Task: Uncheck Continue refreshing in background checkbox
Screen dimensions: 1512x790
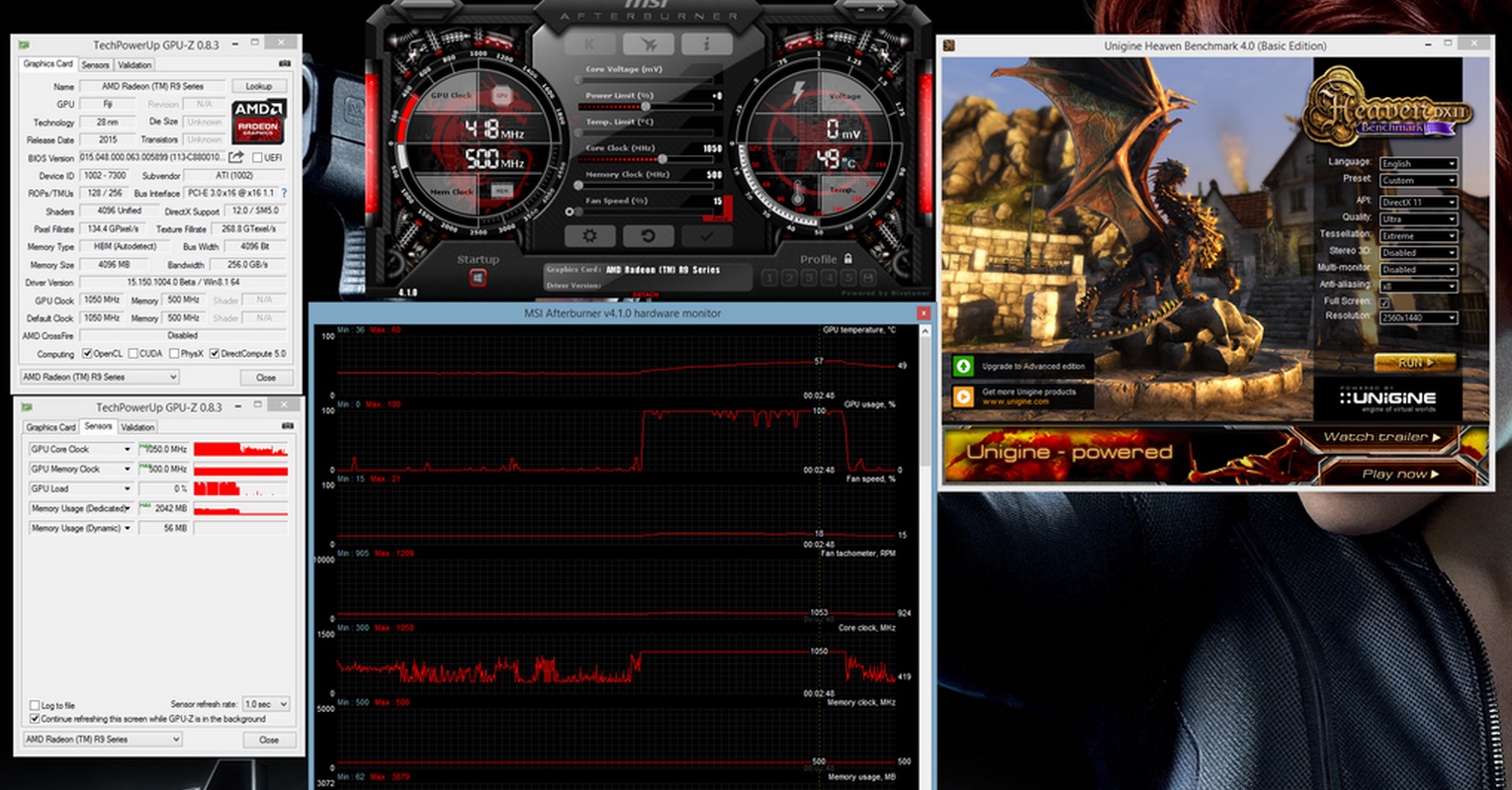Action: 35,719
